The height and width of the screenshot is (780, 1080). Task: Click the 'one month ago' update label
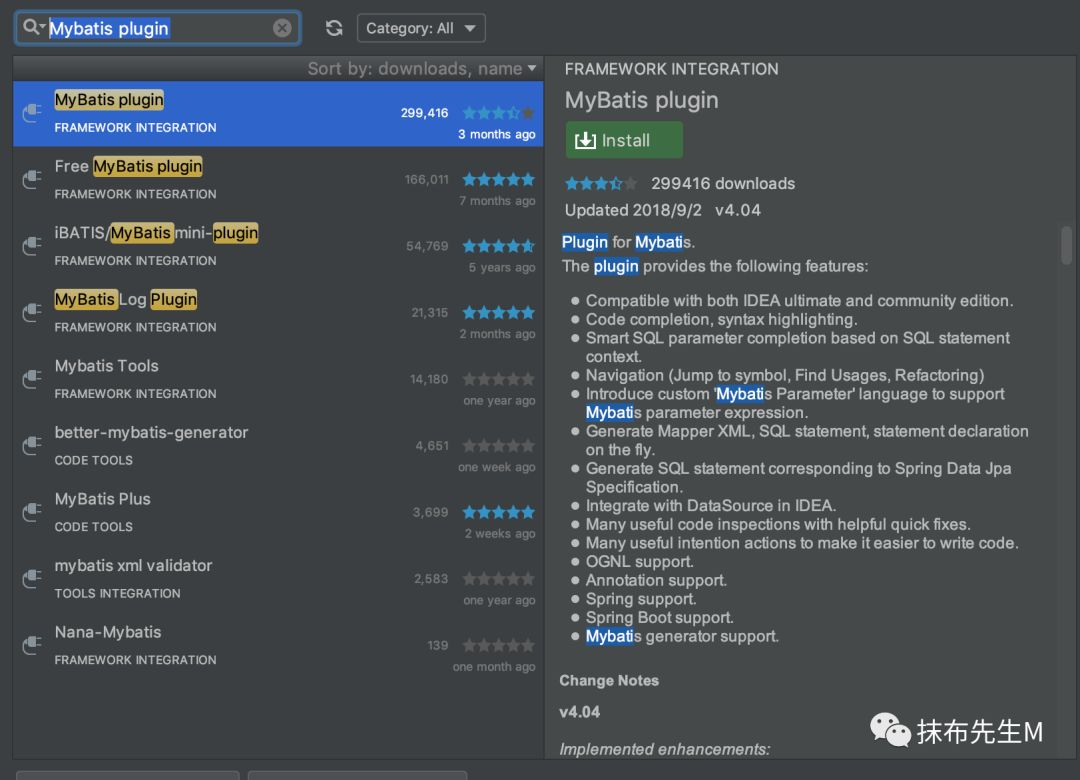click(x=494, y=667)
